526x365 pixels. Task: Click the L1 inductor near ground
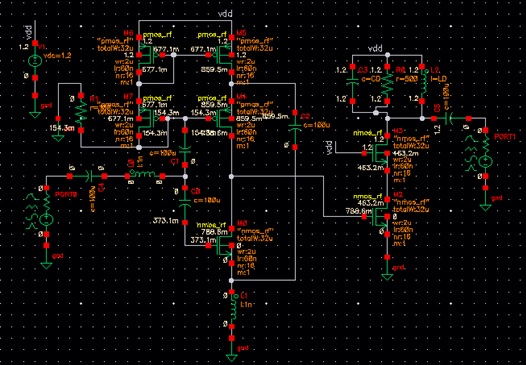click(232, 309)
